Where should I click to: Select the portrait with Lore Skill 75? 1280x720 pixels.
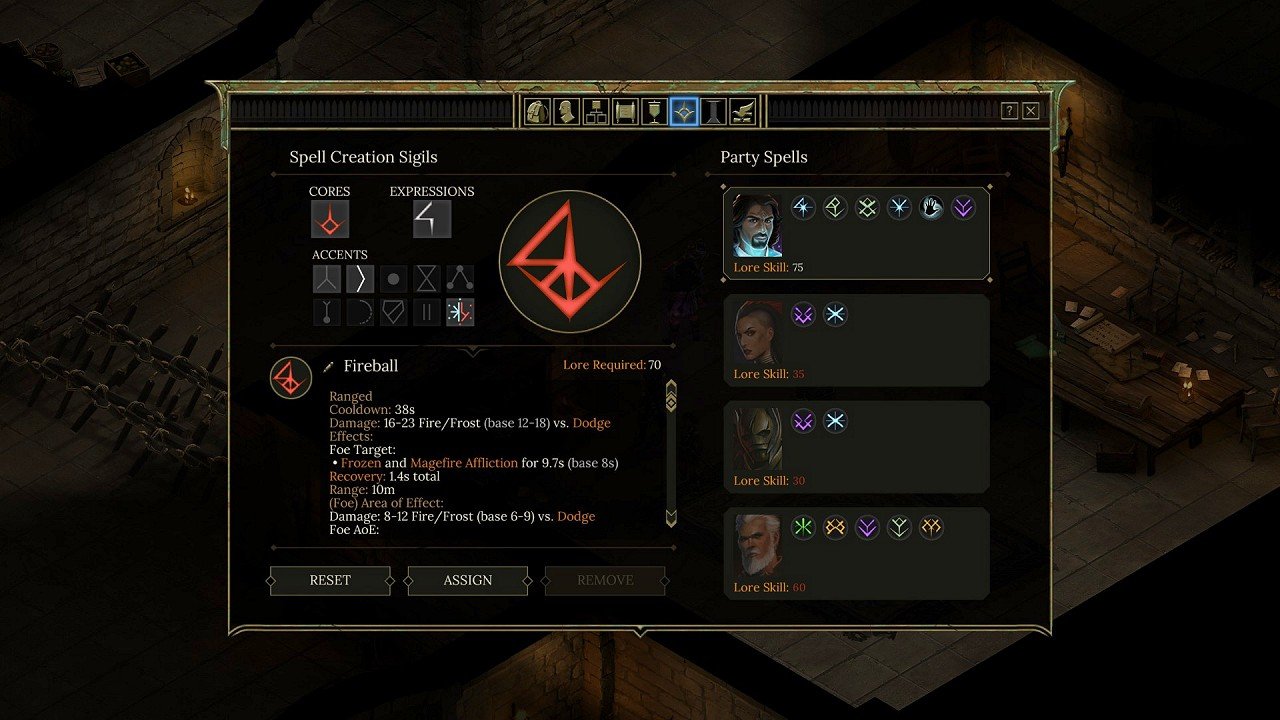point(757,225)
